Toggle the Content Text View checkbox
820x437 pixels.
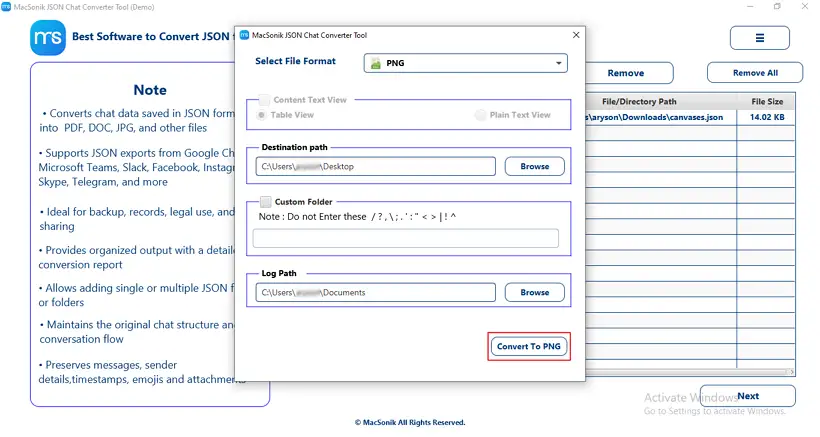point(265,100)
